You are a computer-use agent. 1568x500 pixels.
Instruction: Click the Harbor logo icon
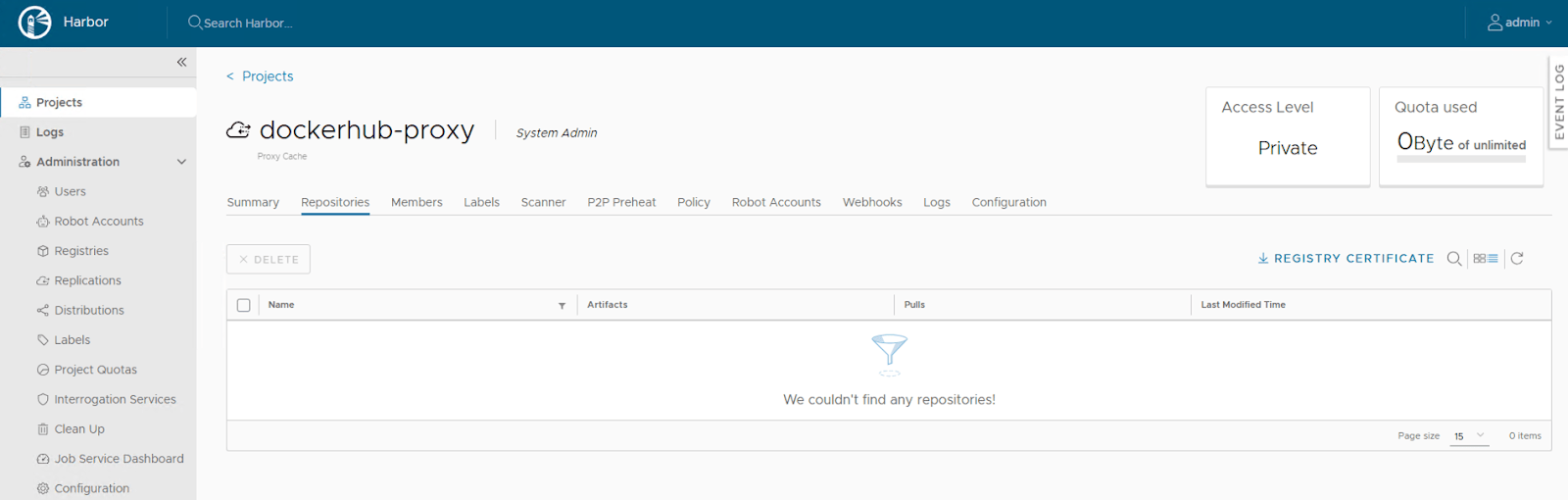point(34,23)
